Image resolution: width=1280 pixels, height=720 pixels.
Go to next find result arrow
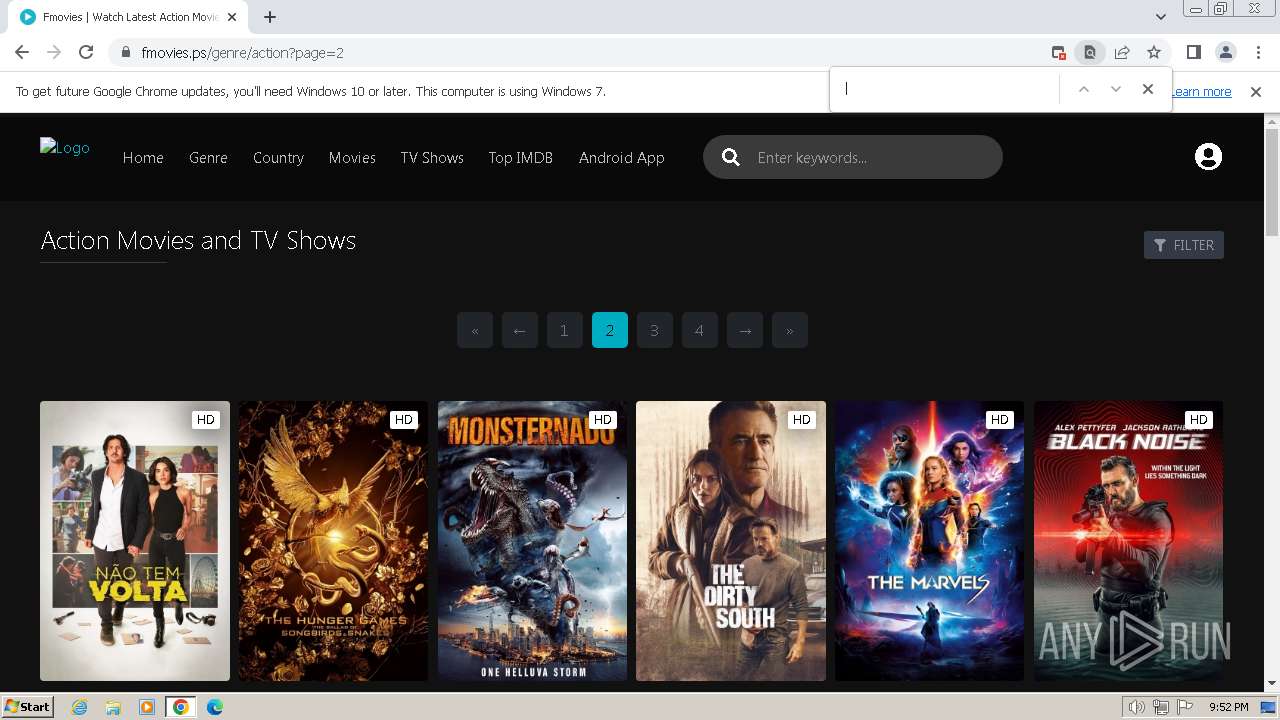1116,89
